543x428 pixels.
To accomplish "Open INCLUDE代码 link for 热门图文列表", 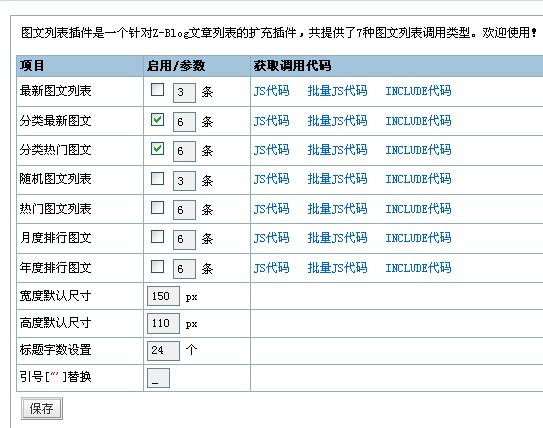I will coord(418,208).
